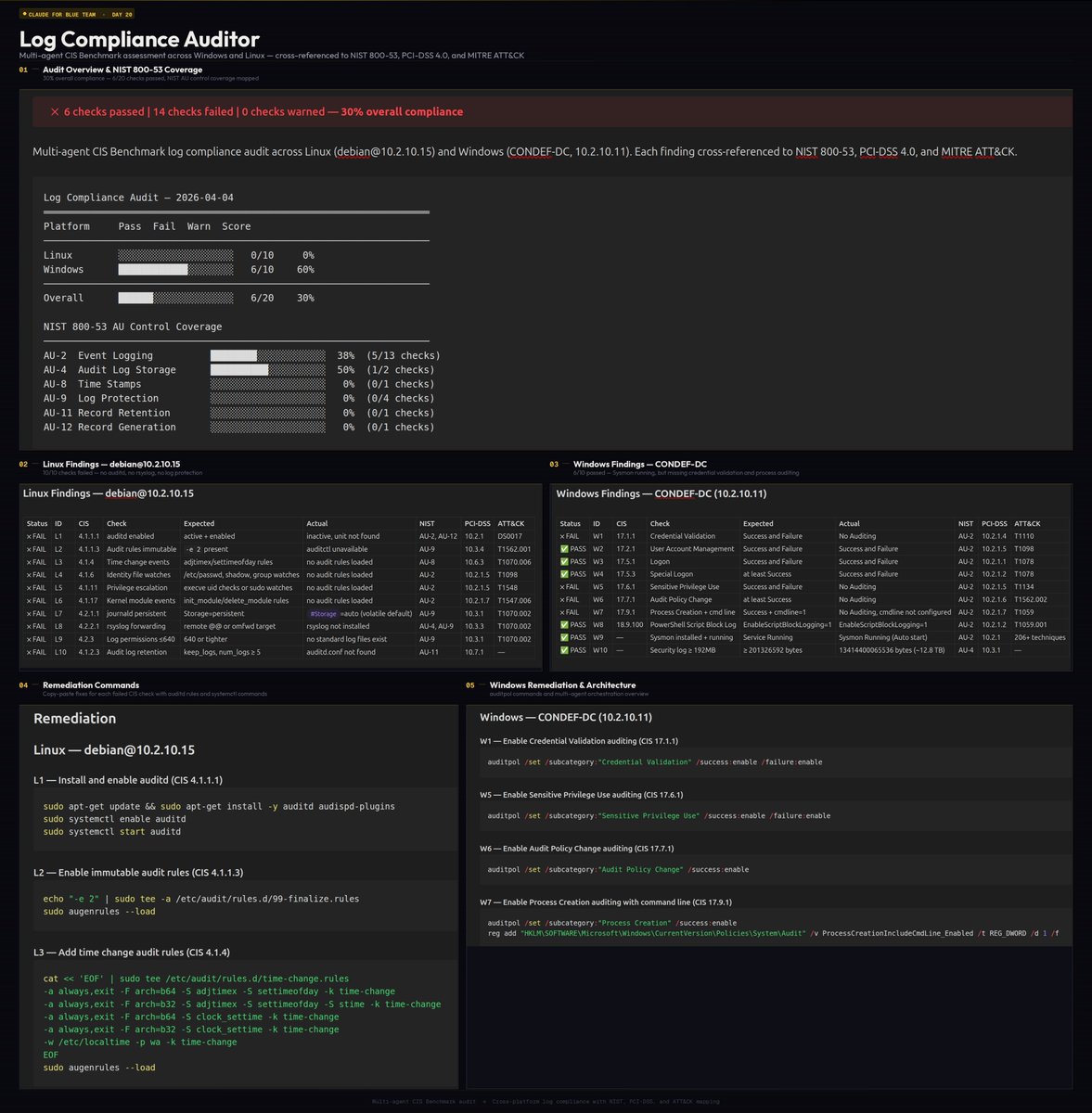Image resolution: width=1092 pixels, height=1113 pixels.
Task: Click the 'Windows — CONDEF-DC (10.2.10.11)' remediation heading
Action: click(566, 717)
